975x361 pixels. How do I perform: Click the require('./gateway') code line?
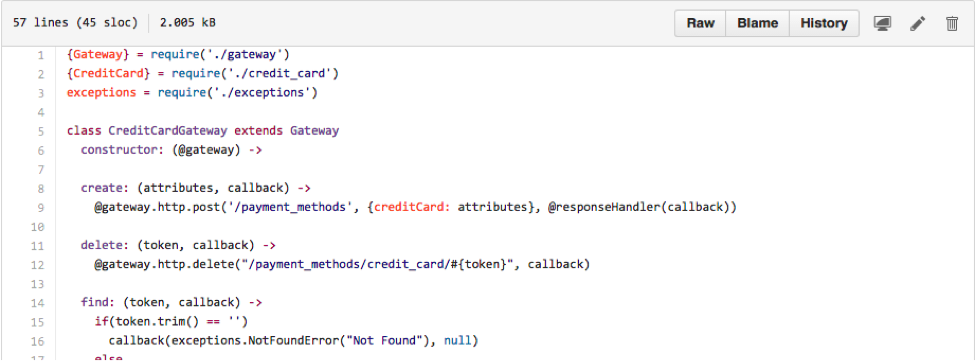[178, 55]
